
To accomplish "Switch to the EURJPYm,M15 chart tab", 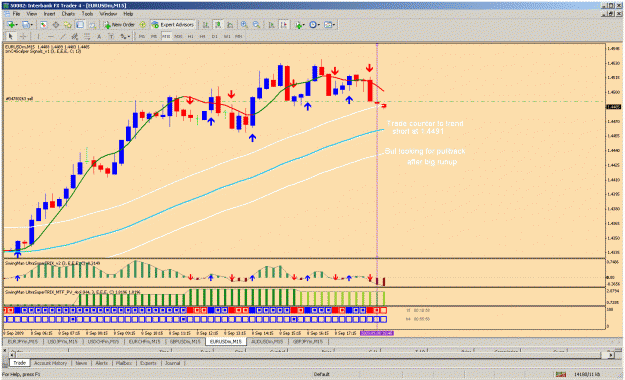I will pyautogui.click(x=23, y=342).
